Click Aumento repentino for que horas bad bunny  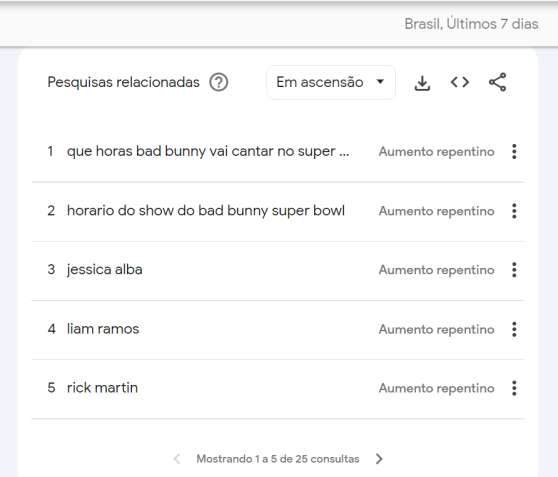click(x=436, y=152)
